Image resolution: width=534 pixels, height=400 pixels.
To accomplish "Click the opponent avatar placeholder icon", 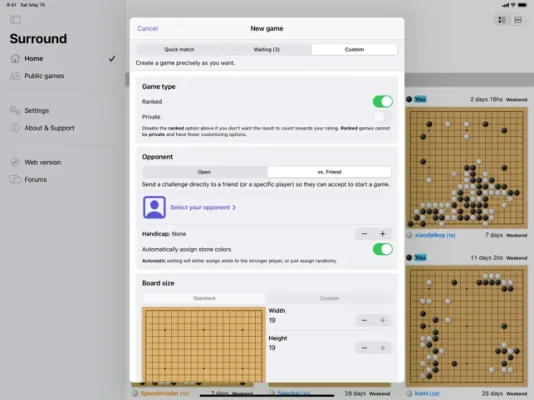I will pyautogui.click(x=154, y=207).
